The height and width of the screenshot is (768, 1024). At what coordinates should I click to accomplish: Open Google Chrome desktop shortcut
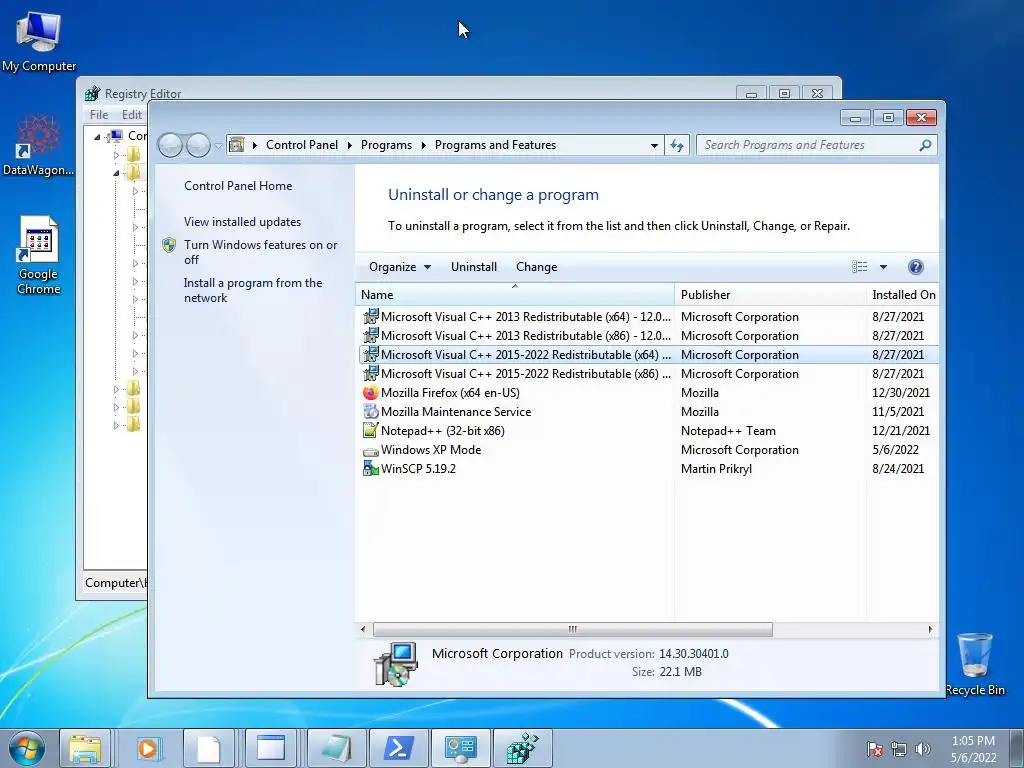coord(39,255)
